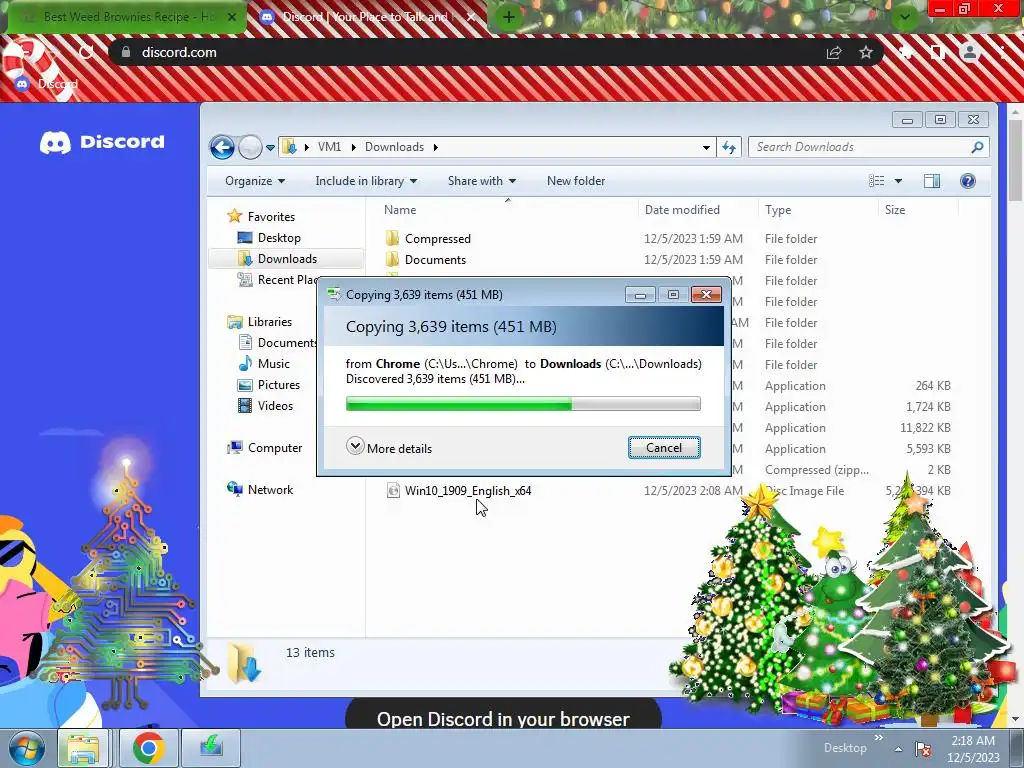Click the Explorer forward navigation arrow
Viewport: 1024px width, 768px height.
tap(249, 147)
